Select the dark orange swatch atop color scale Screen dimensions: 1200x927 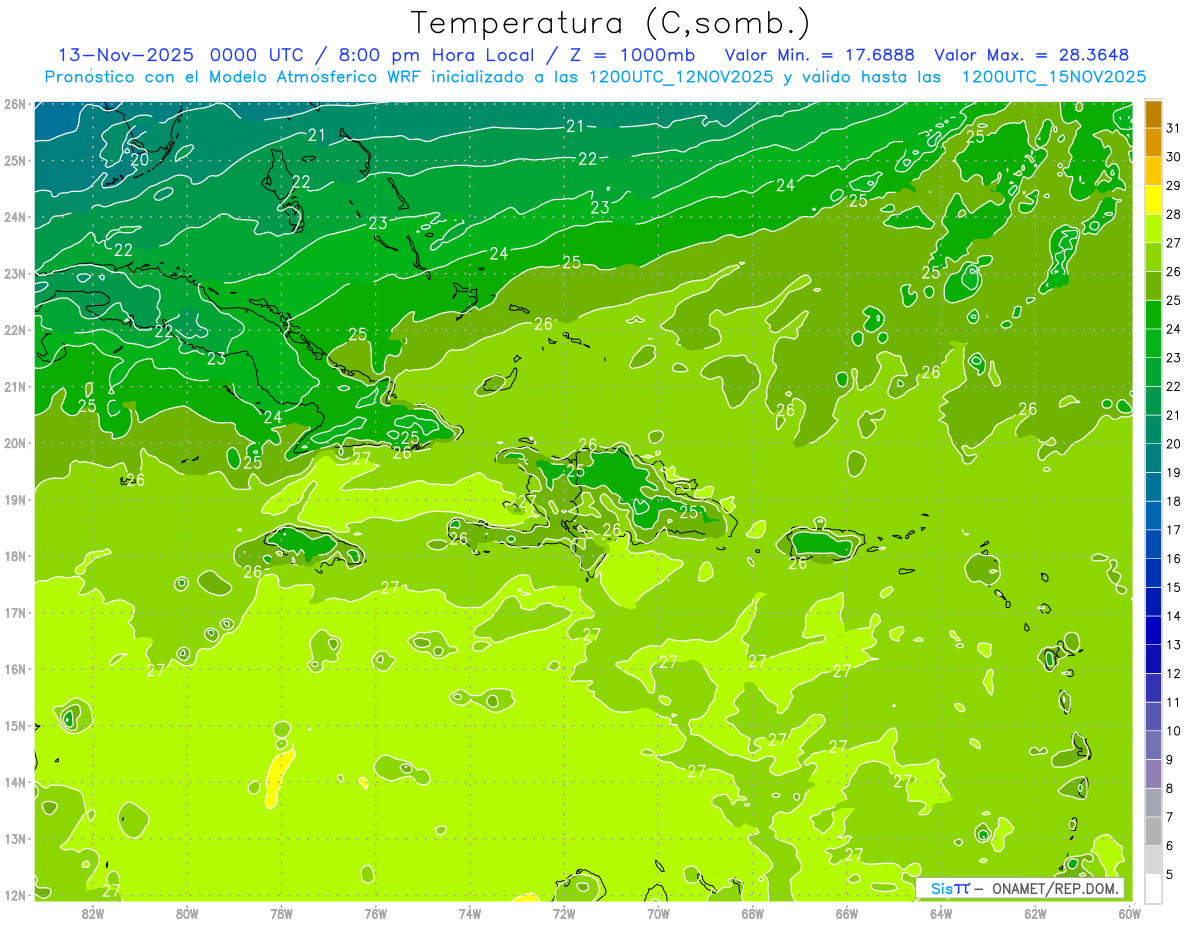coord(1153,115)
